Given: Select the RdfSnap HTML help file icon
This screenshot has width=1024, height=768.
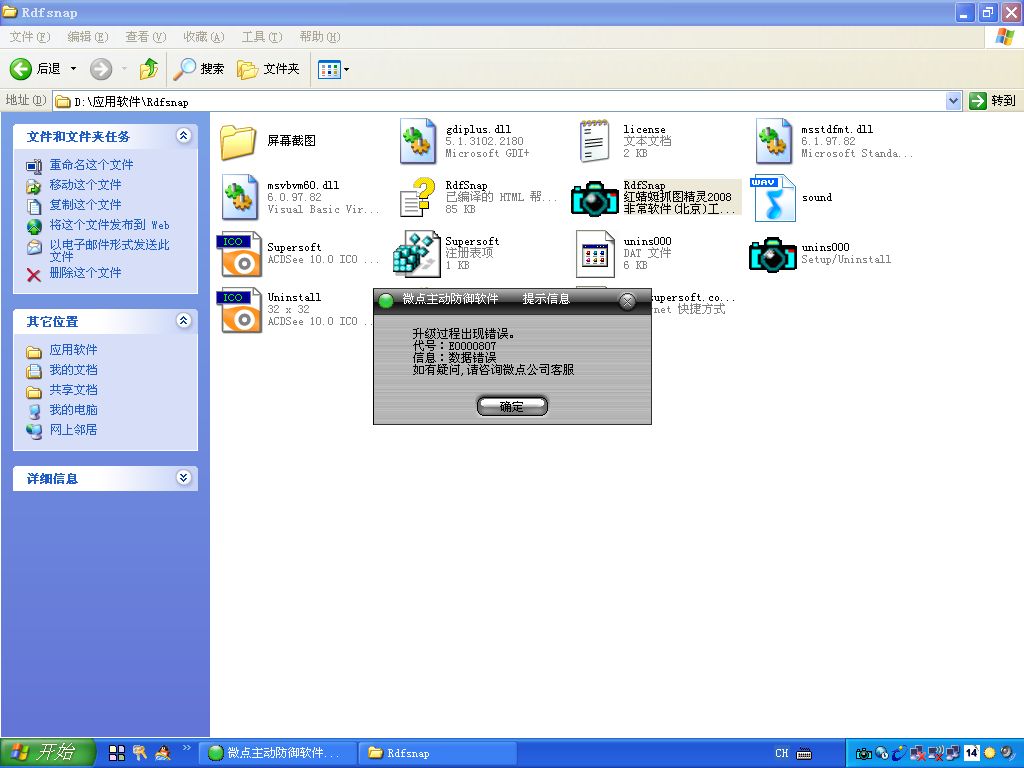Looking at the screenshot, I should pos(417,197).
